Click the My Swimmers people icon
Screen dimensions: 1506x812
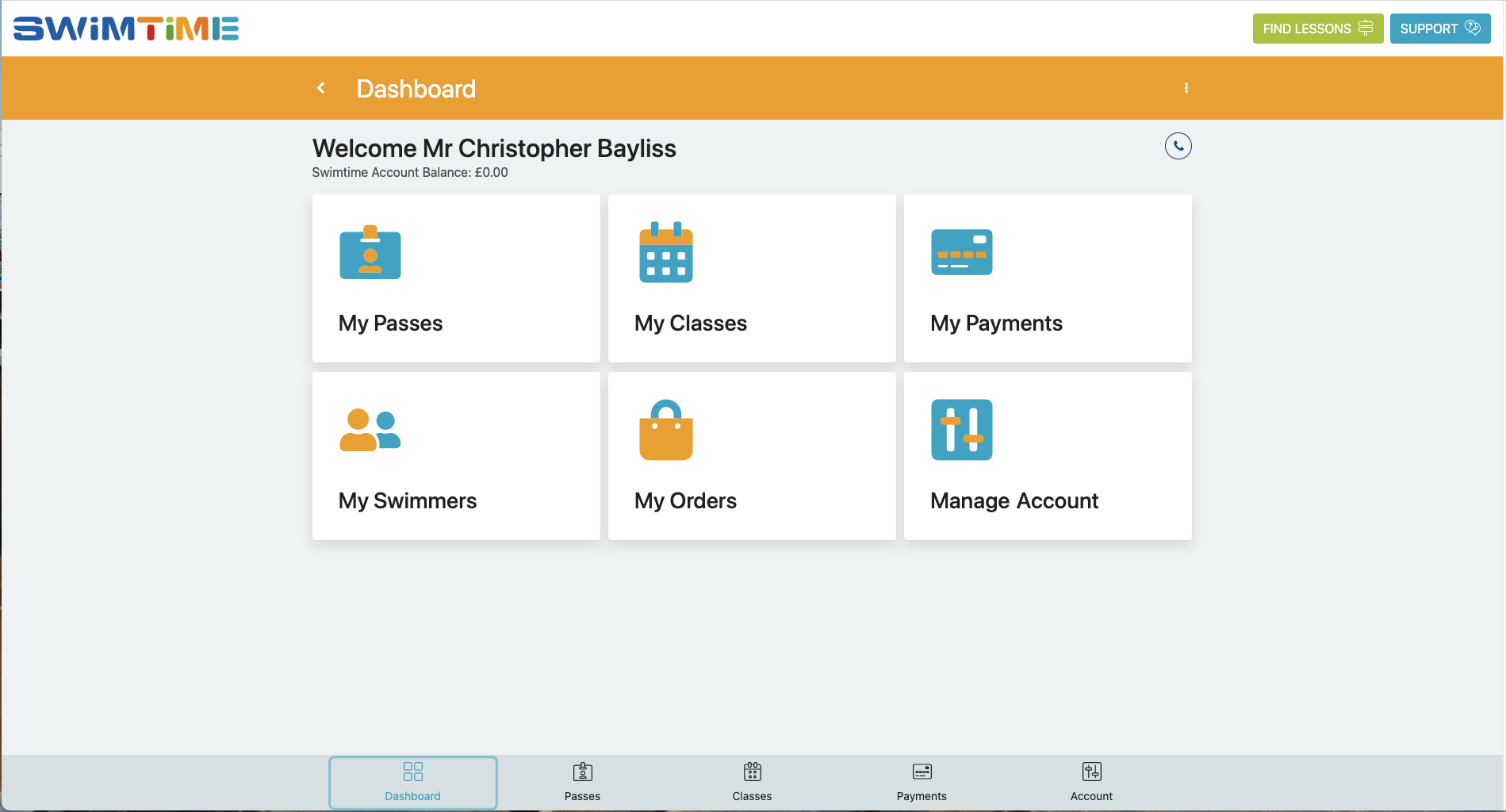click(x=370, y=430)
